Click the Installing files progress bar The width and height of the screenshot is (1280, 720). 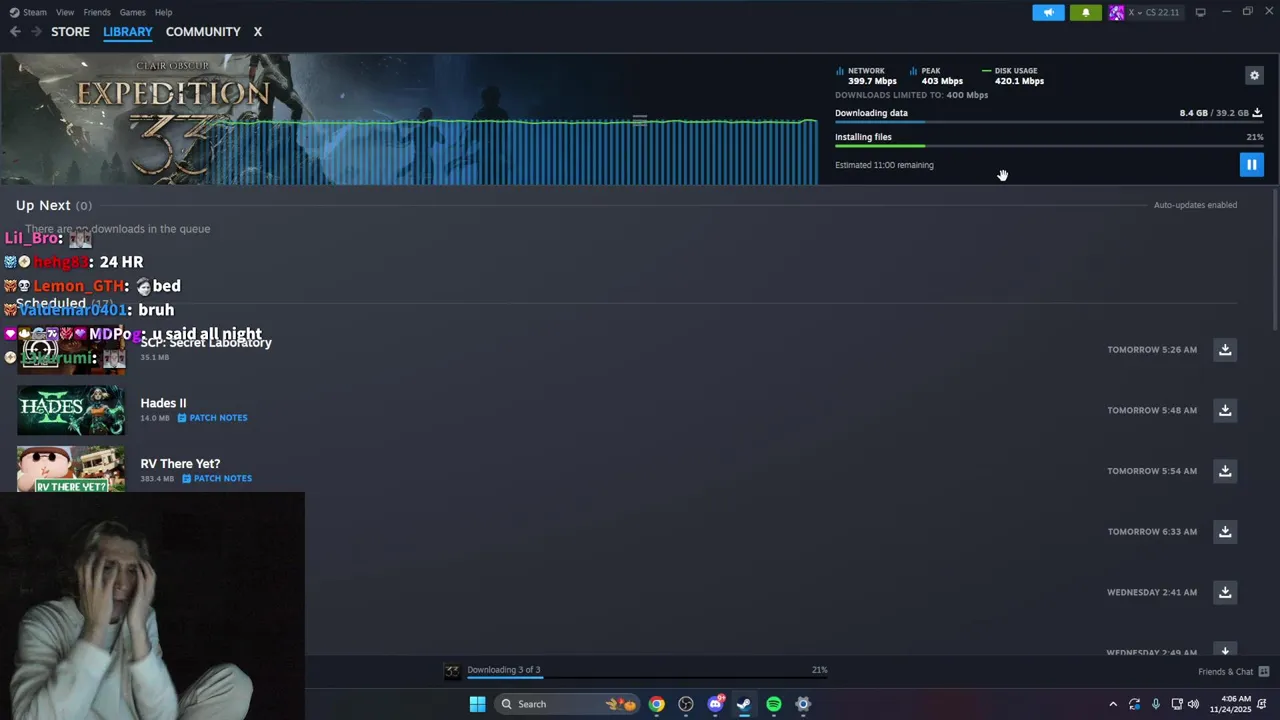1049,146
